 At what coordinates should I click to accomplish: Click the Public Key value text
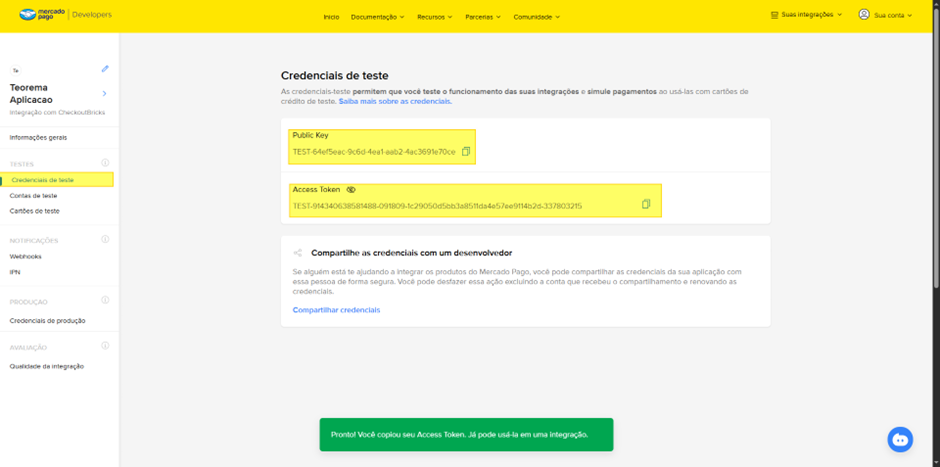click(x=374, y=152)
